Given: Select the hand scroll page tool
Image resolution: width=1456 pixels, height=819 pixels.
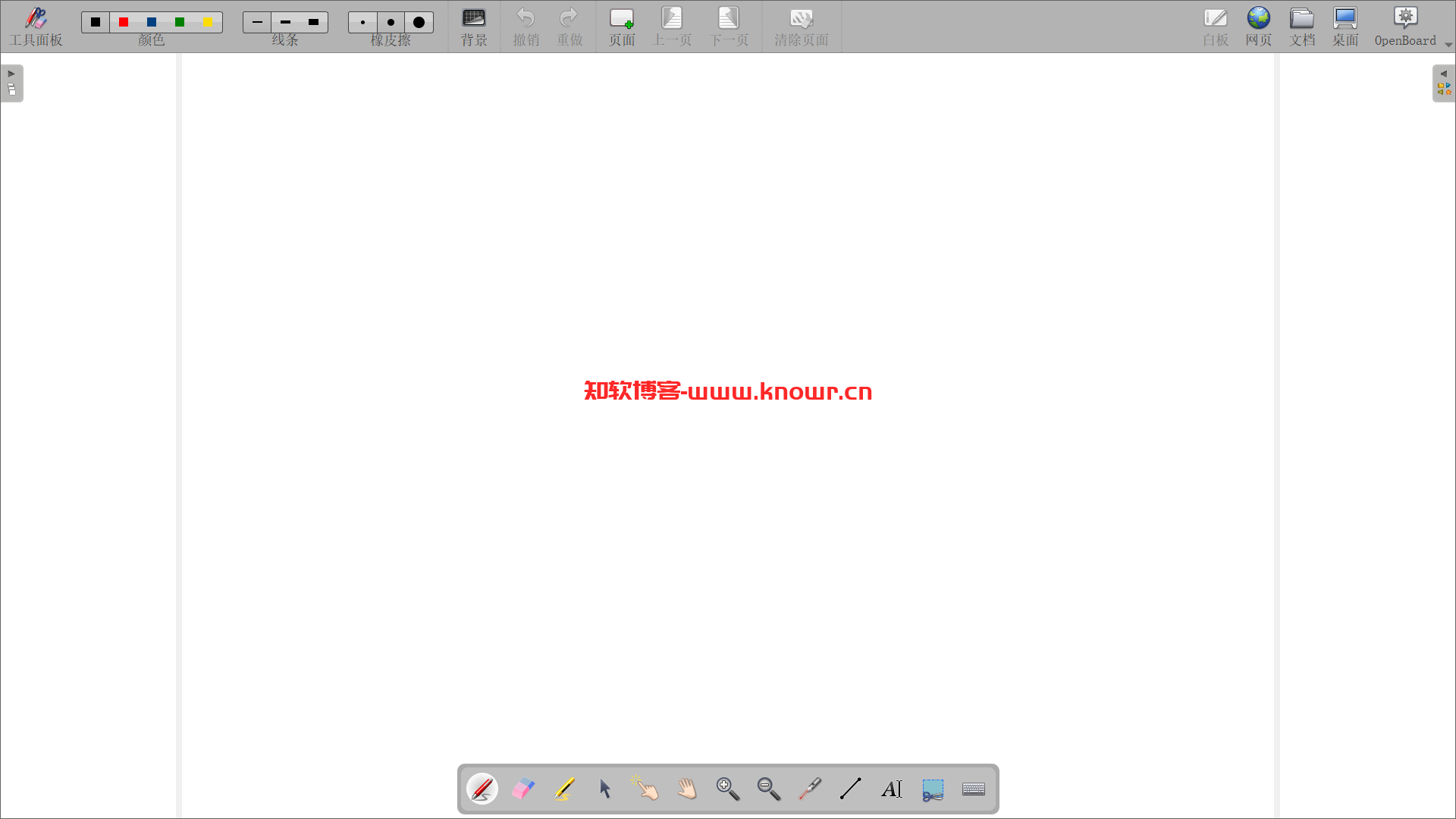Looking at the screenshot, I should tap(687, 789).
